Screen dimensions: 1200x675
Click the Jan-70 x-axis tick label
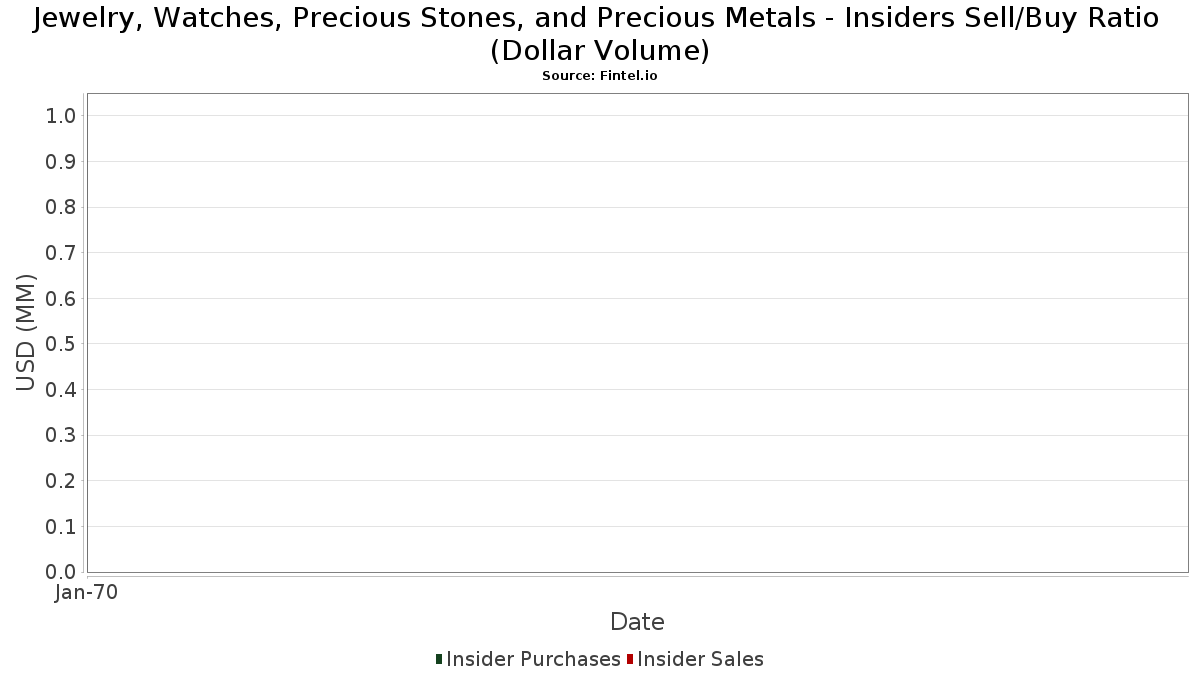point(87,592)
